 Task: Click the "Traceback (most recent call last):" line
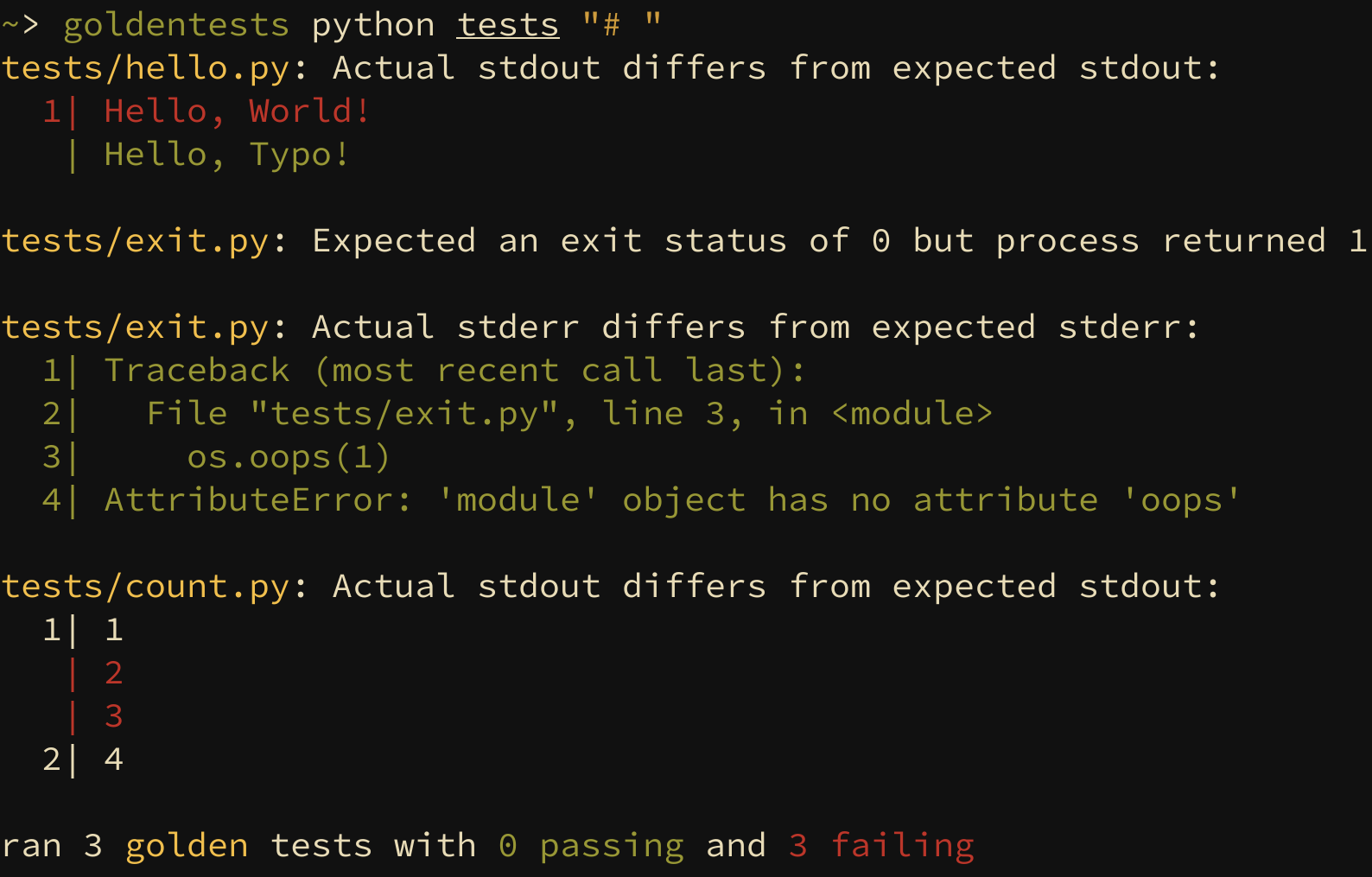pos(454,371)
